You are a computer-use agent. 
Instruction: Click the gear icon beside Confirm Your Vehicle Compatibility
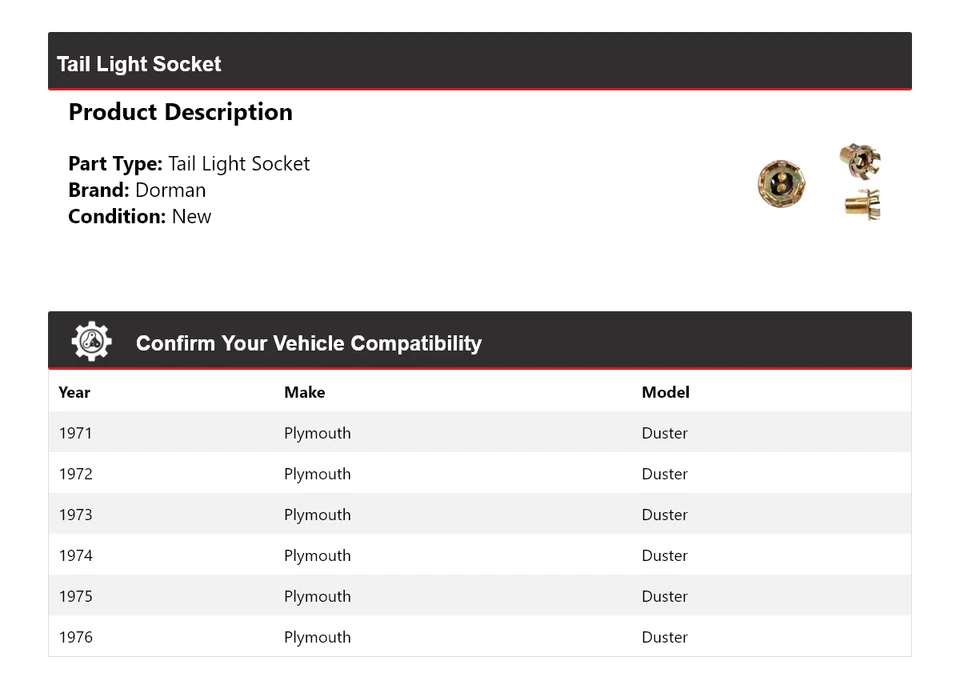[x=91, y=342]
